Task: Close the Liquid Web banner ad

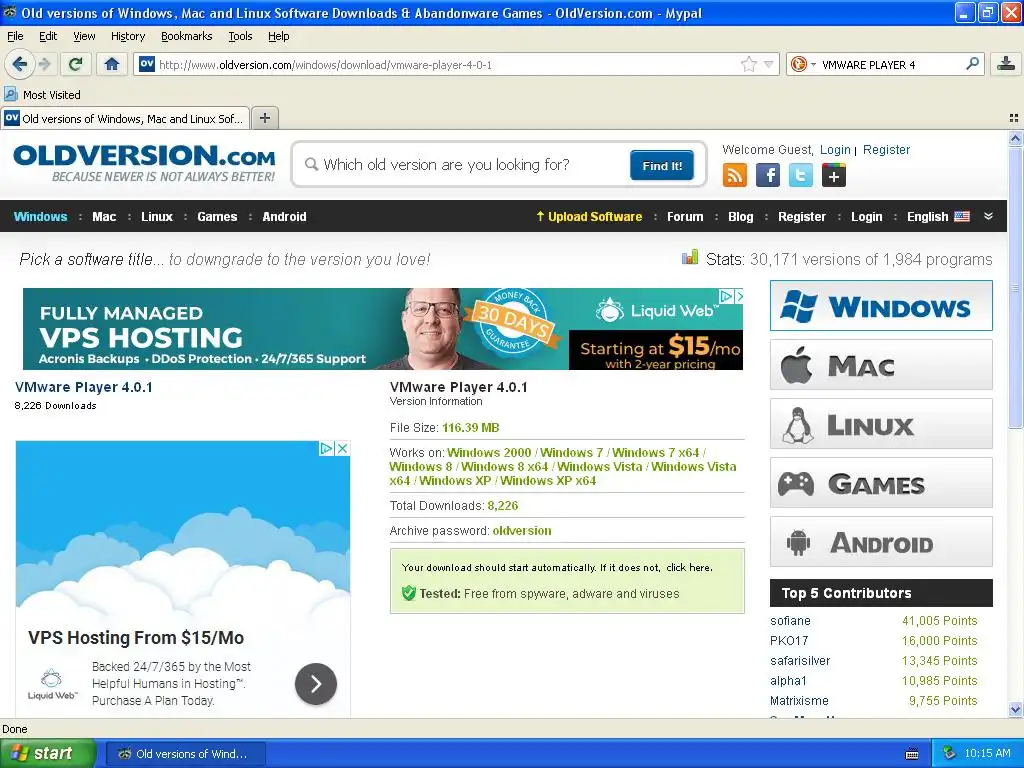Action: tap(739, 296)
